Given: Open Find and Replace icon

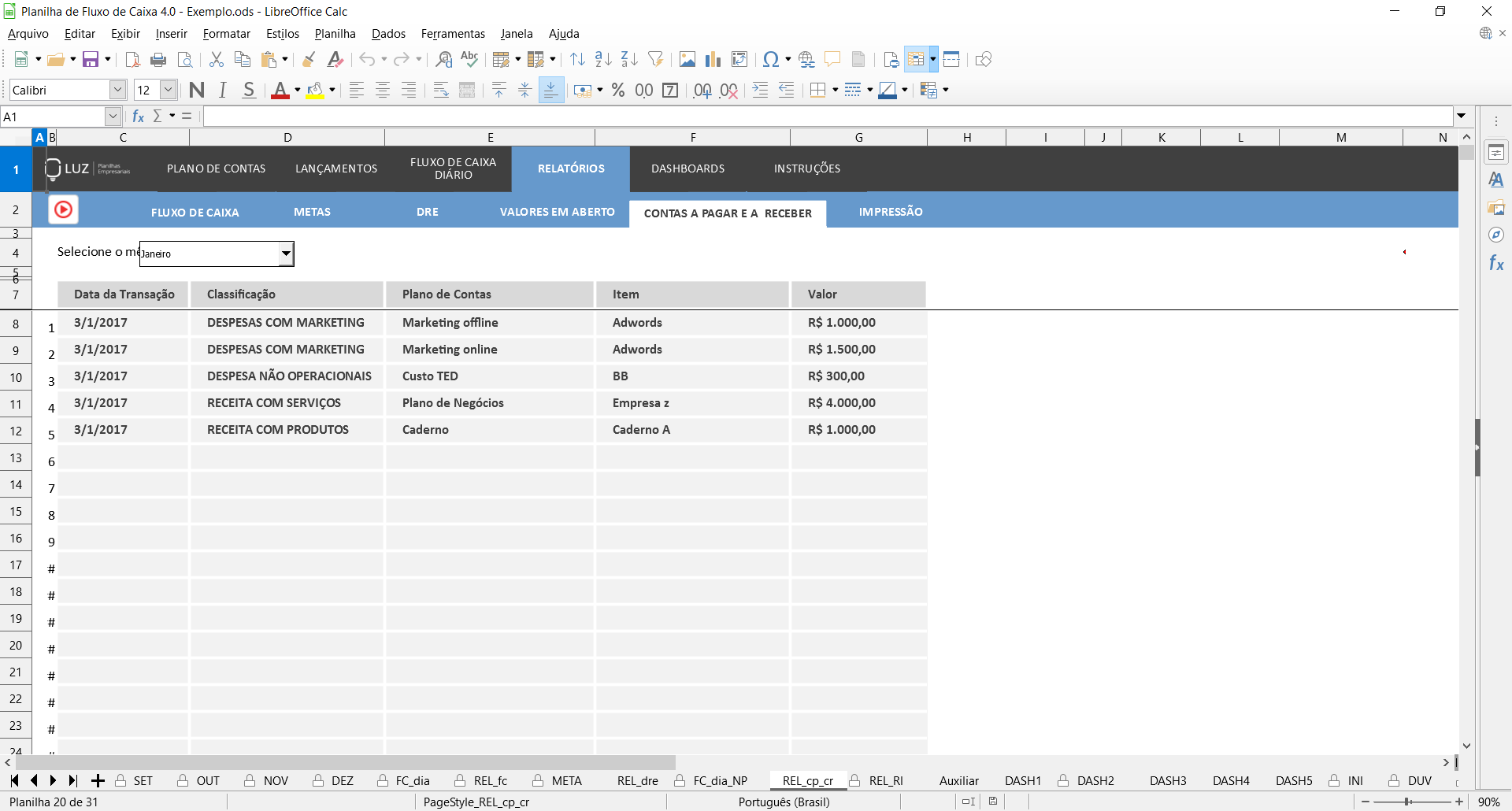Looking at the screenshot, I should [x=444, y=60].
